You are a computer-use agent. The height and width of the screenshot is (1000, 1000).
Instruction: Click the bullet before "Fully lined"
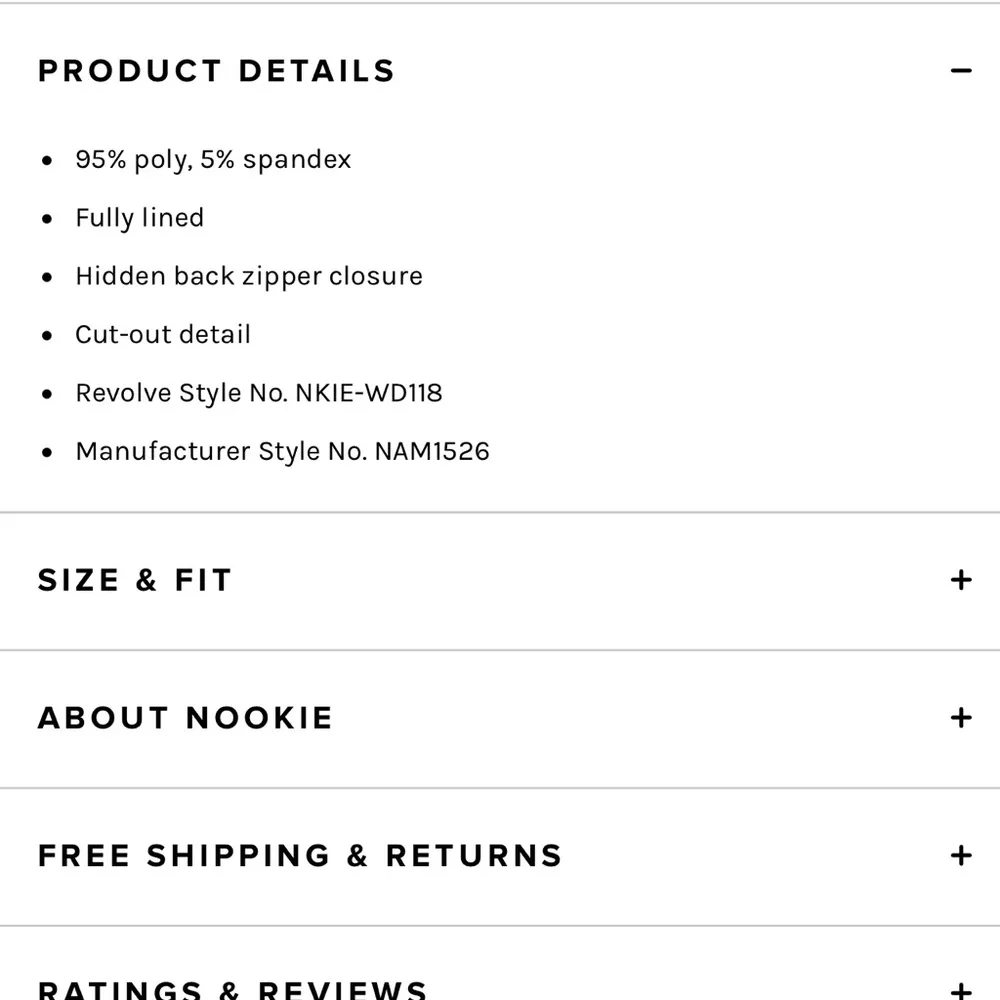tap(47, 219)
